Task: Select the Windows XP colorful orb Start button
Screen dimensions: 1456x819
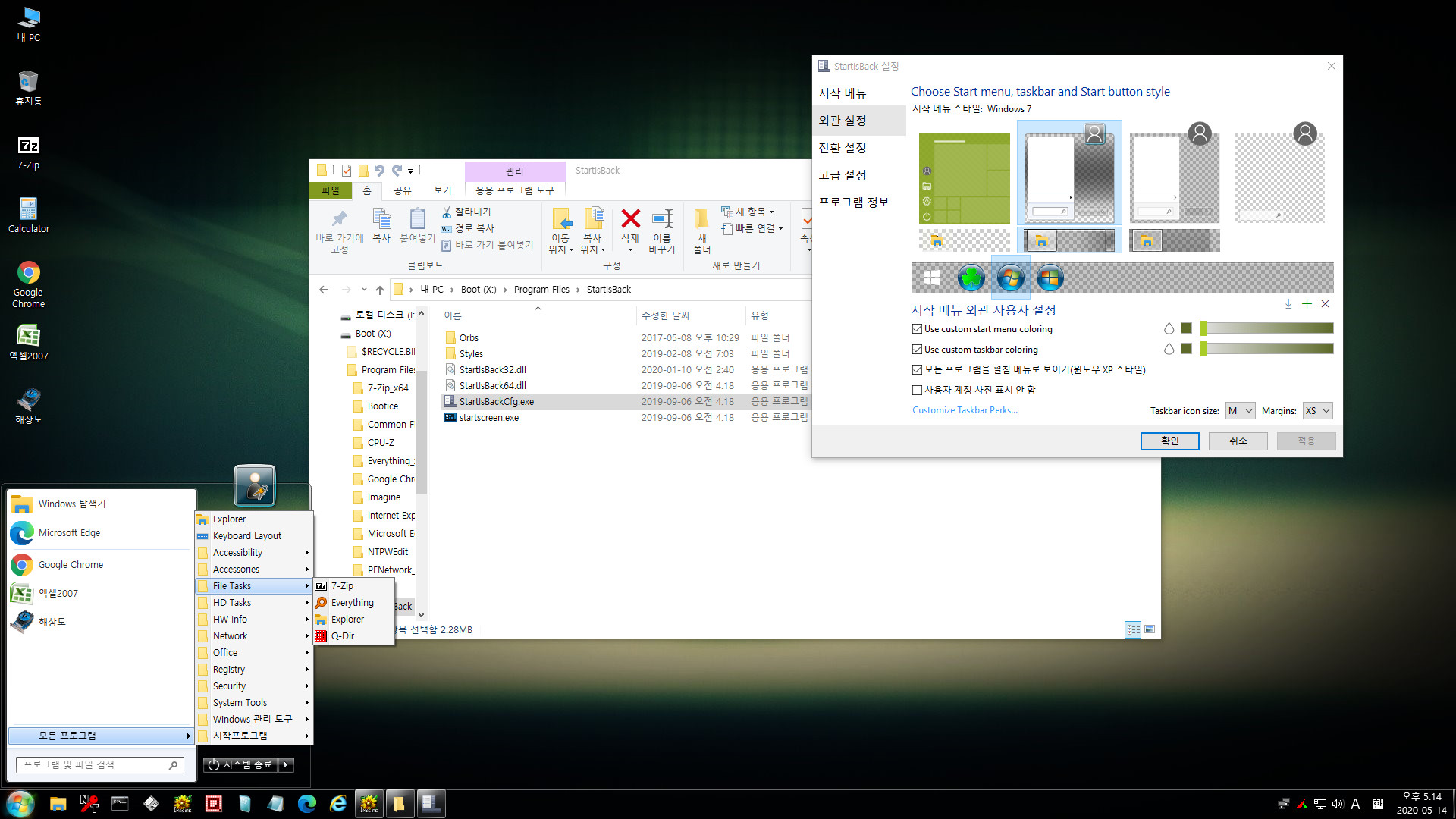Action: (x=1050, y=278)
